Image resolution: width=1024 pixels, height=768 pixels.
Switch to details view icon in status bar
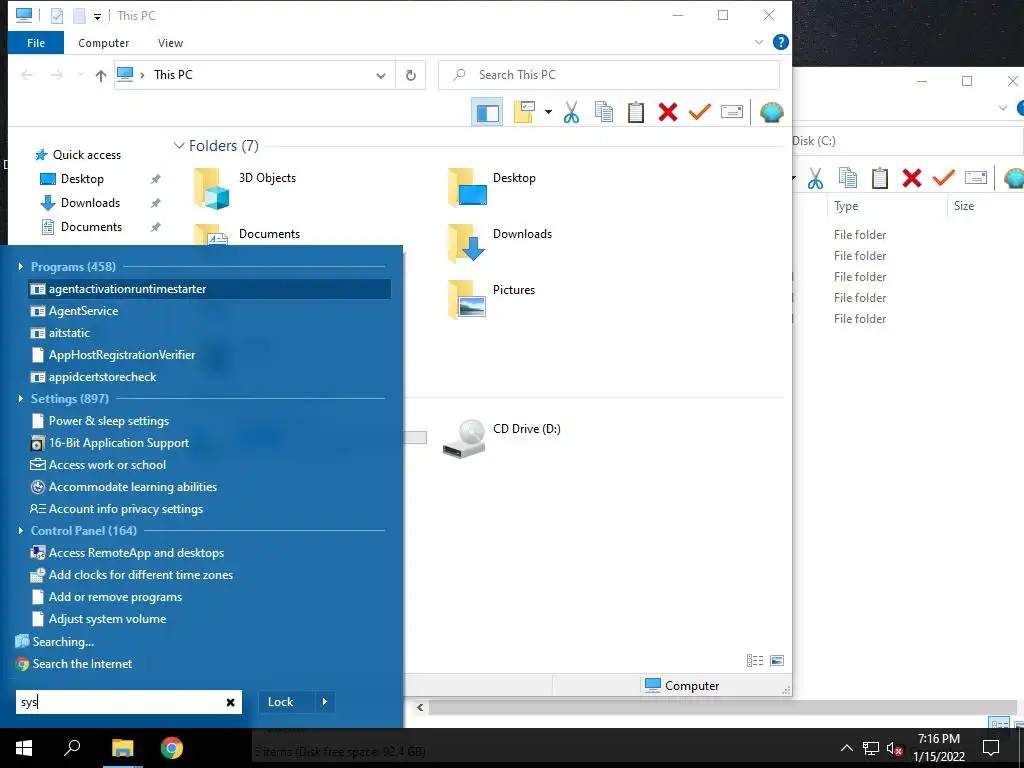click(755, 661)
